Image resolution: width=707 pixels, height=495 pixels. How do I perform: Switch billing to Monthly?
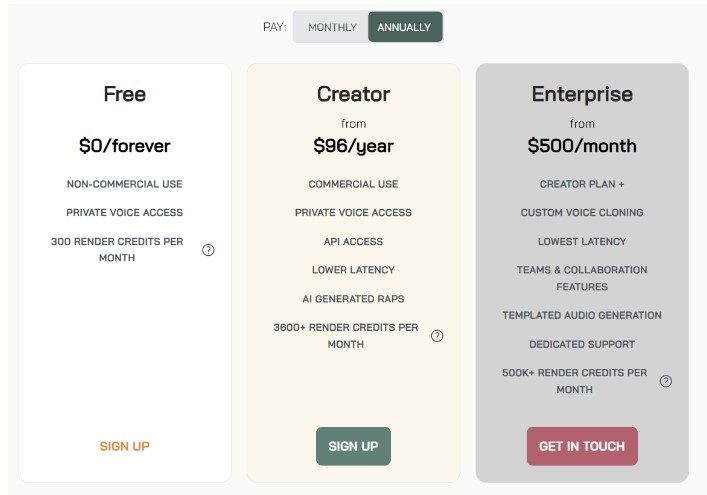(x=332, y=27)
